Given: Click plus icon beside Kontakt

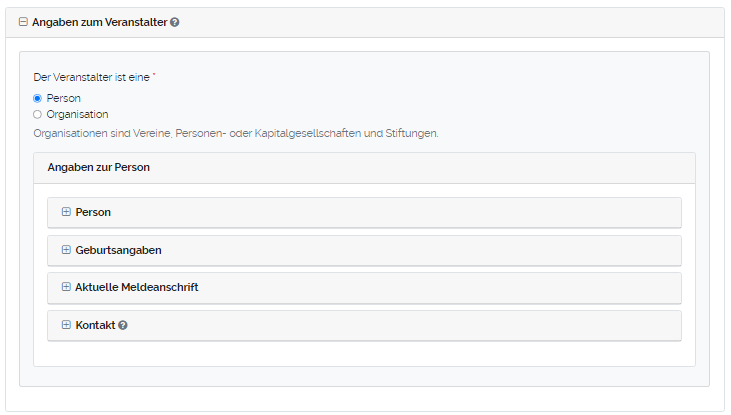Looking at the screenshot, I should (66, 325).
